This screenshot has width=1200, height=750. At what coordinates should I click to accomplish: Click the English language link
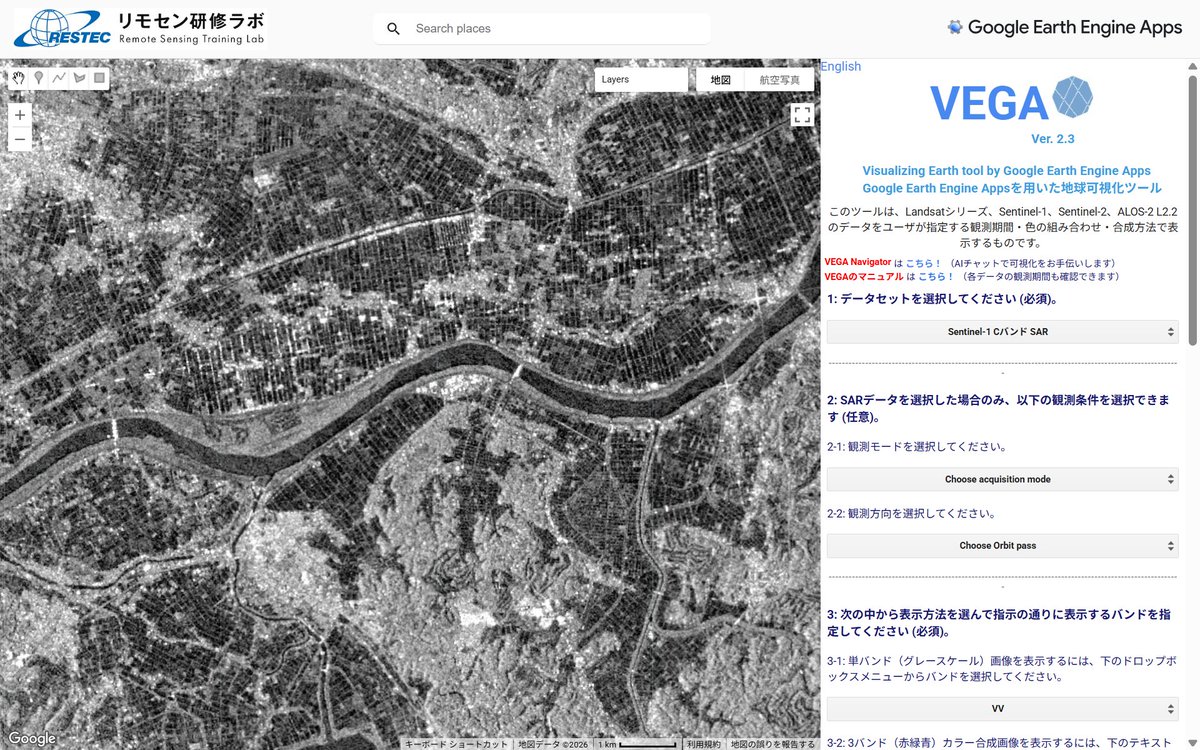click(841, 67)
